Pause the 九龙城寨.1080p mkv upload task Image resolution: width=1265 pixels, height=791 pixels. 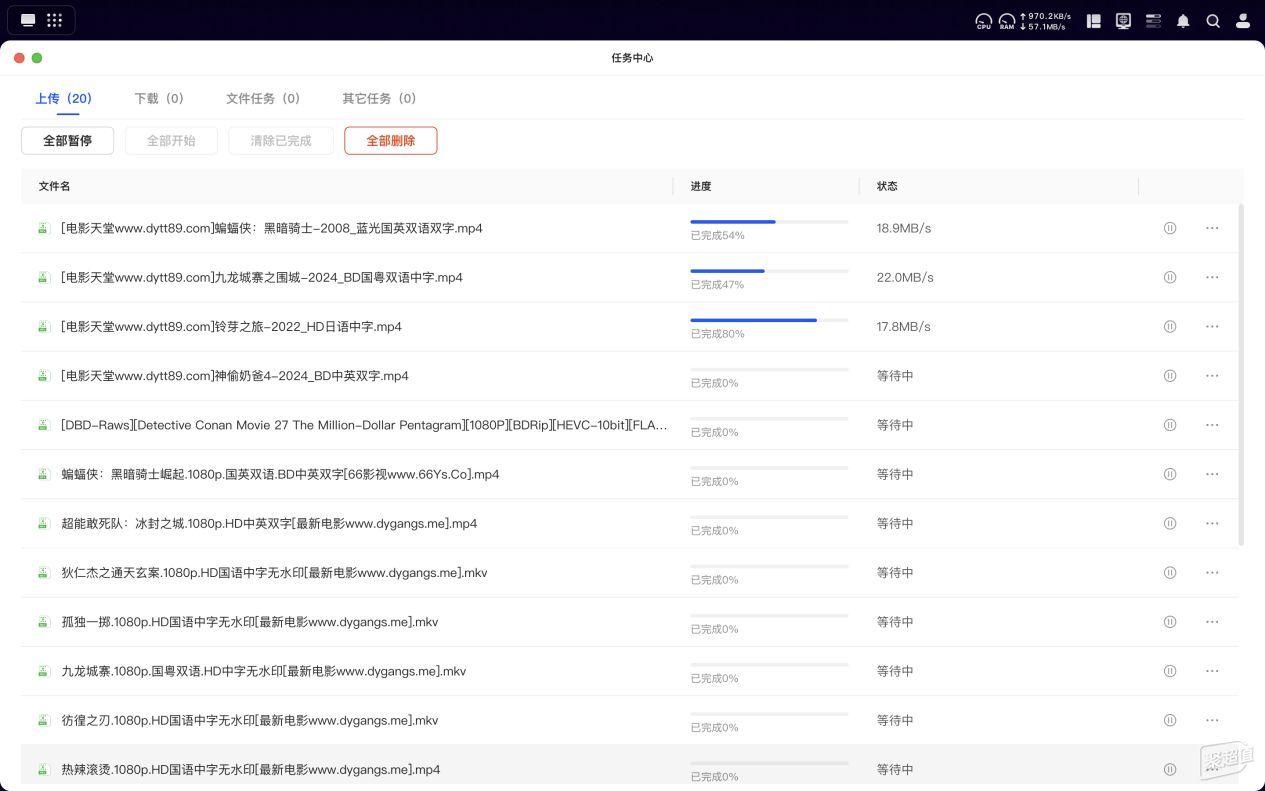click(x=1170, y=671)
